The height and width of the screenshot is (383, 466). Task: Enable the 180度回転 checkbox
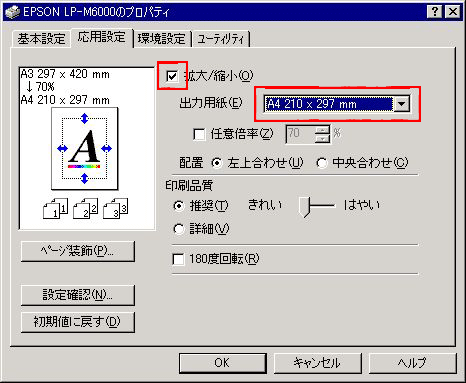(178, 259)
